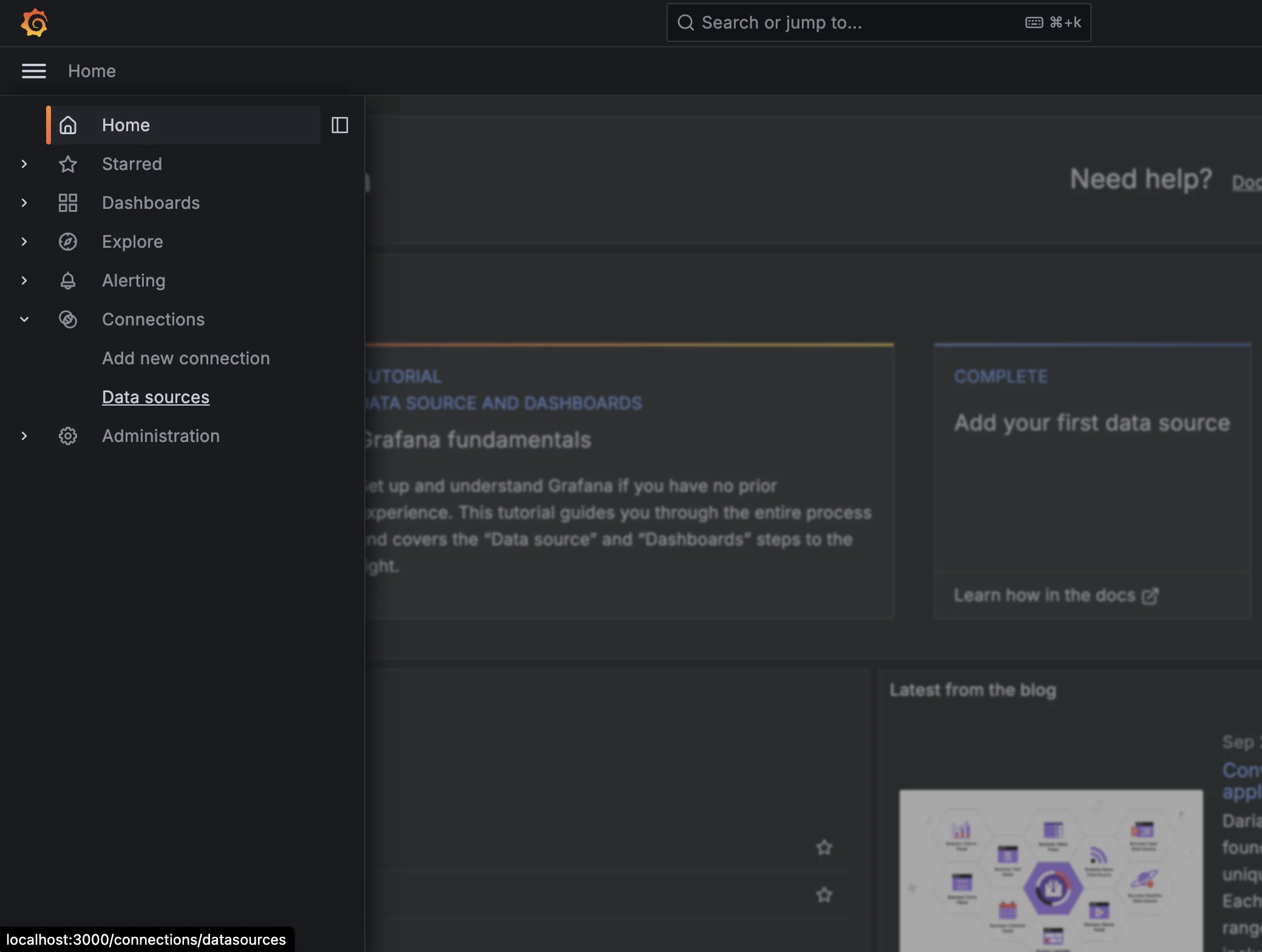Open Explore in the nav menu

132,242
